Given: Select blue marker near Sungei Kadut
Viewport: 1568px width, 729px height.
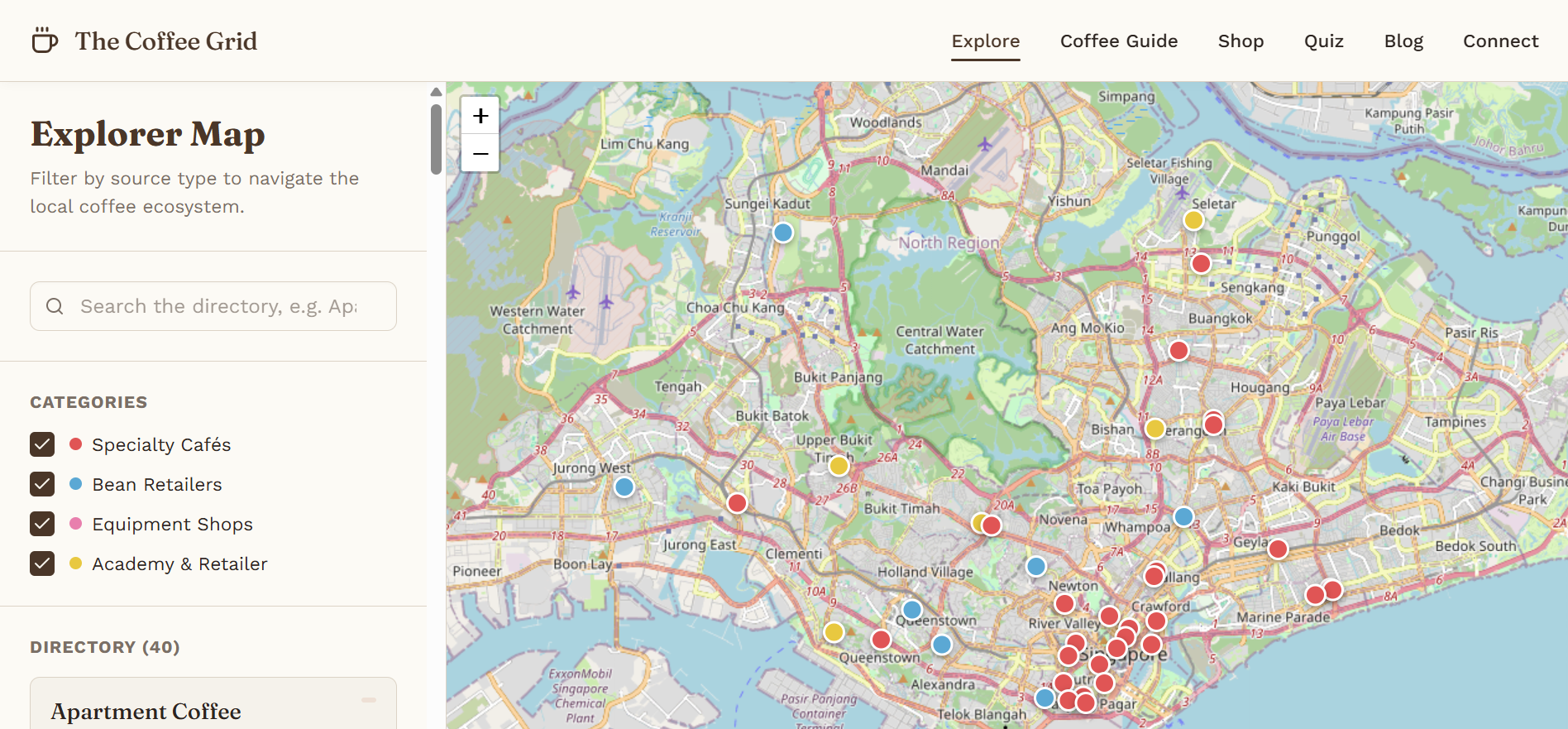Looking at the screenshot, I should point(783,233).
